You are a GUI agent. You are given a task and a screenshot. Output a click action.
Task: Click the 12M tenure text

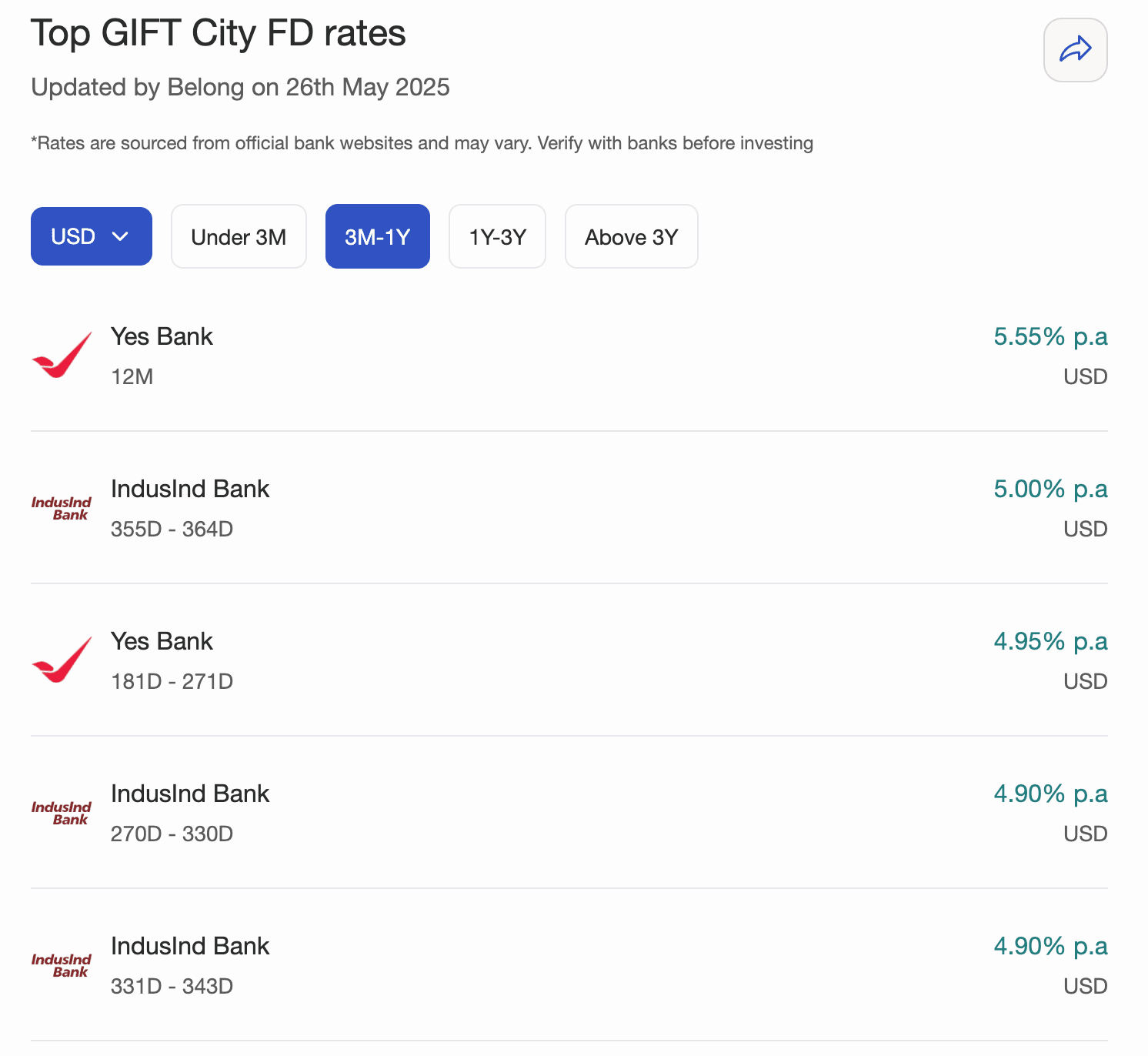(132, 376)
